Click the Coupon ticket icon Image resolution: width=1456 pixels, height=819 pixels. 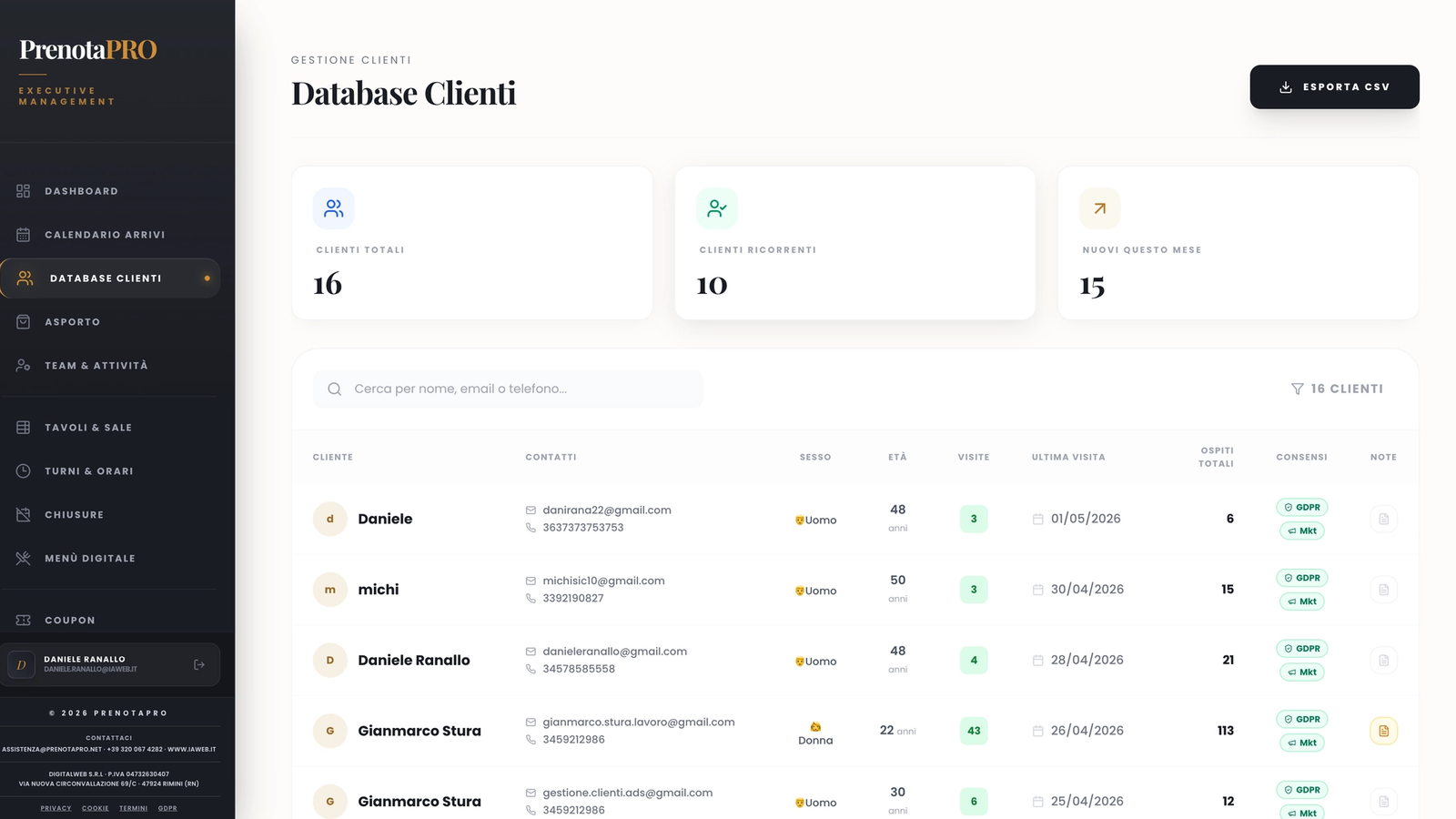point(24,621)
